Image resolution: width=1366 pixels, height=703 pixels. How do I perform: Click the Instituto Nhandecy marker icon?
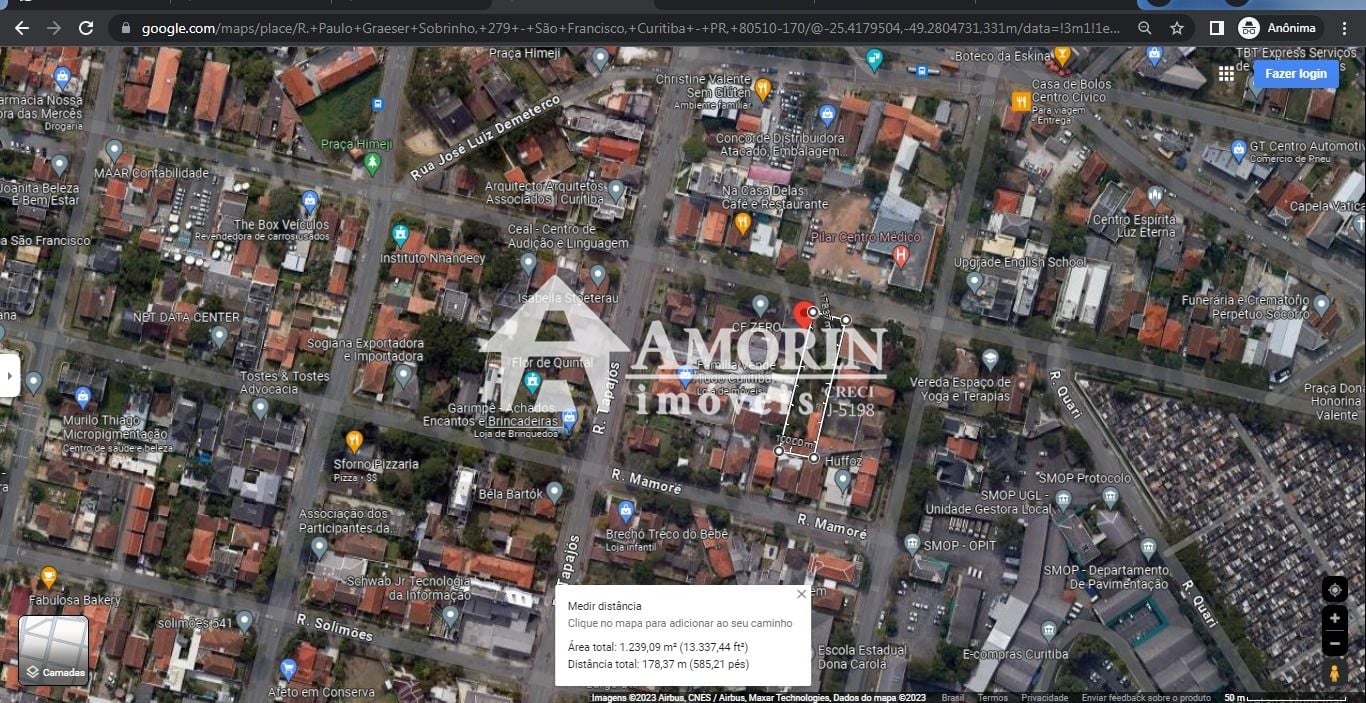point(401,236)
